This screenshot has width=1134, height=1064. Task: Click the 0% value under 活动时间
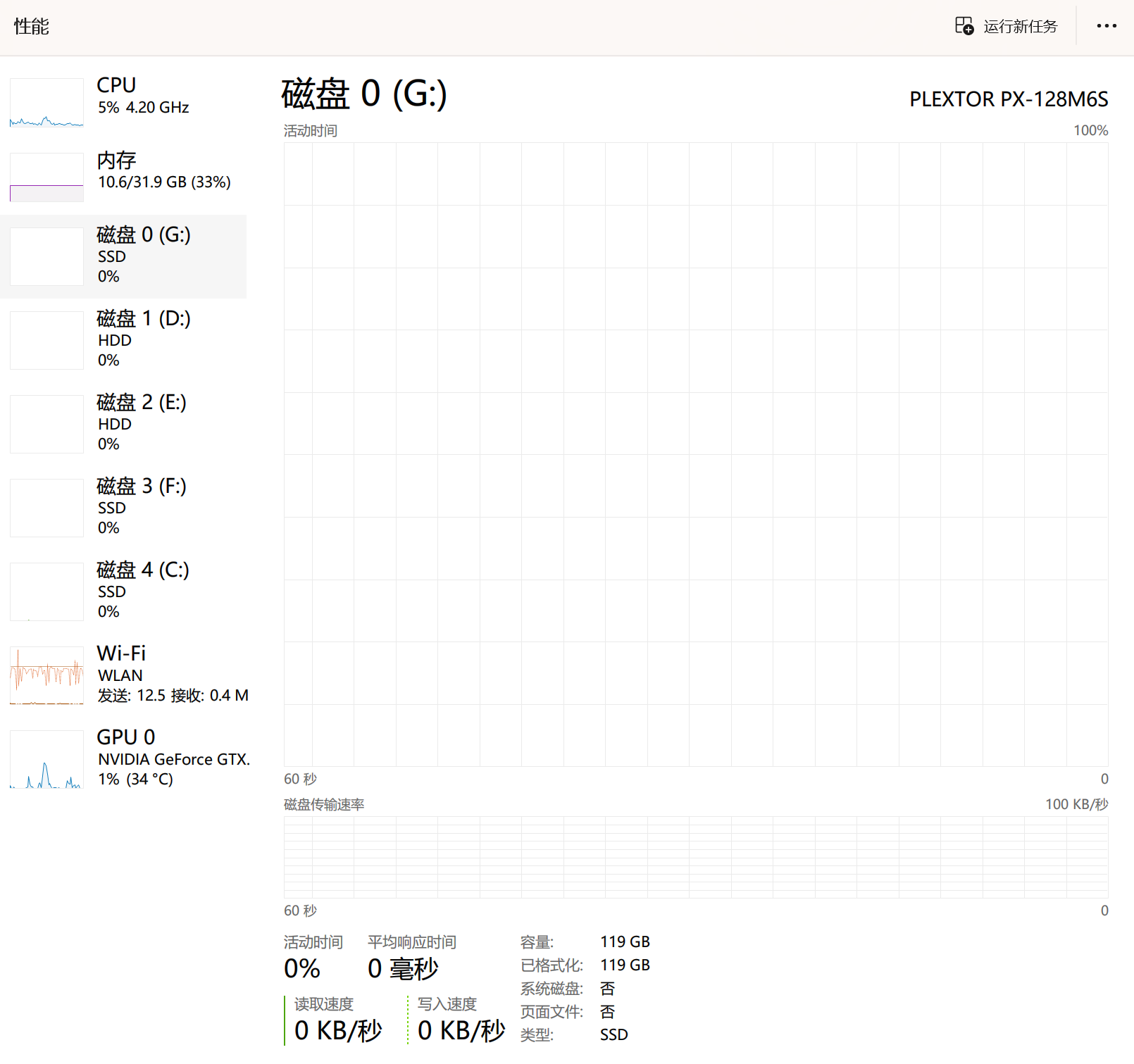point(302,969)
